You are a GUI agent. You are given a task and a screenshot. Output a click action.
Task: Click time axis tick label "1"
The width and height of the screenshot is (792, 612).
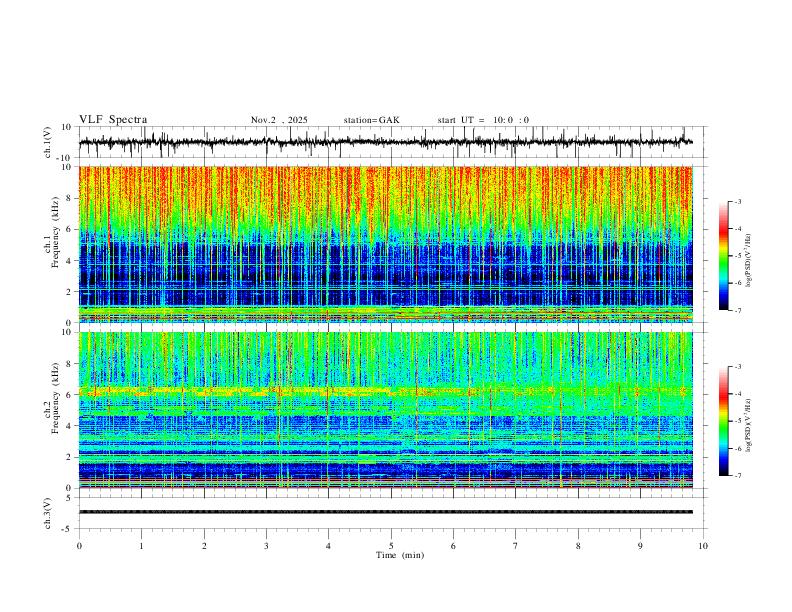[x=141, y=546]
